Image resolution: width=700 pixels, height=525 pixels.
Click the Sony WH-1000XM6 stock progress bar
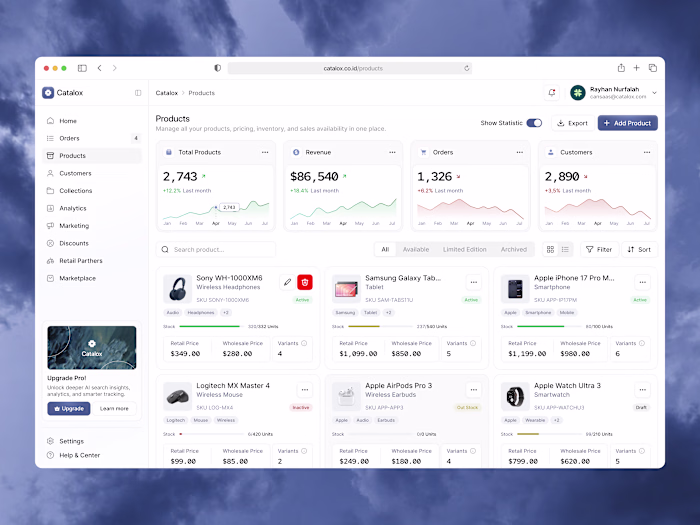(x=210, y=326)
